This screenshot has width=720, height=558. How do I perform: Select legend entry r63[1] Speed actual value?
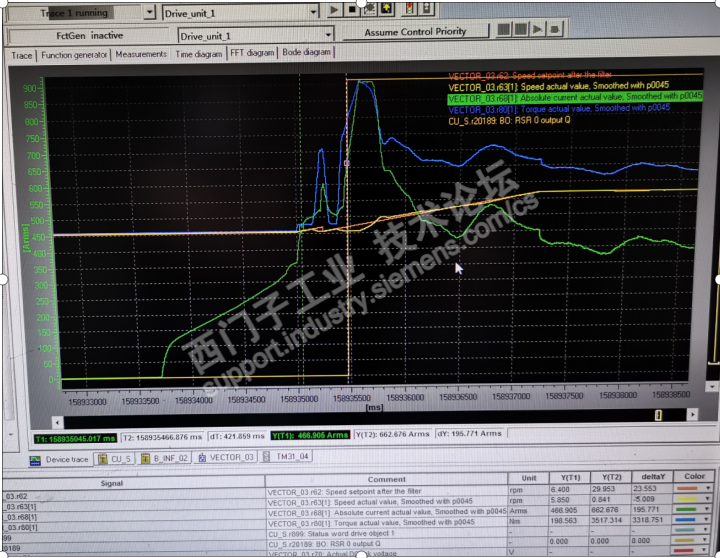tap(558, 86)
